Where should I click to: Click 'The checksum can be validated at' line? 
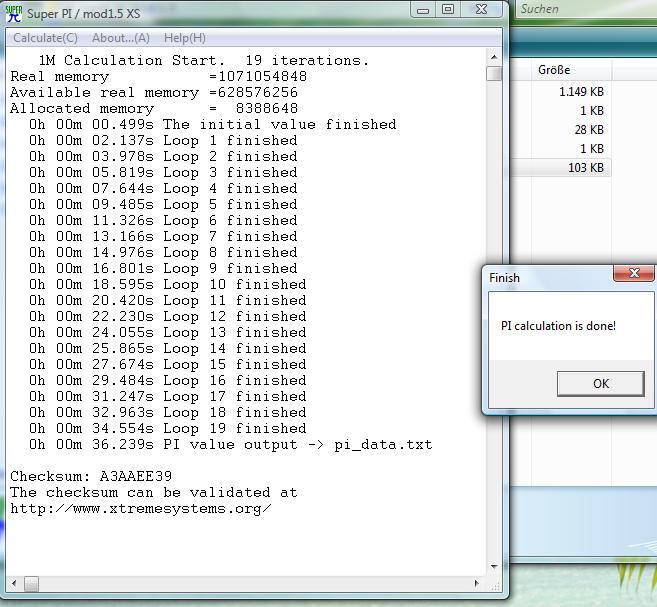coord(154,493)
